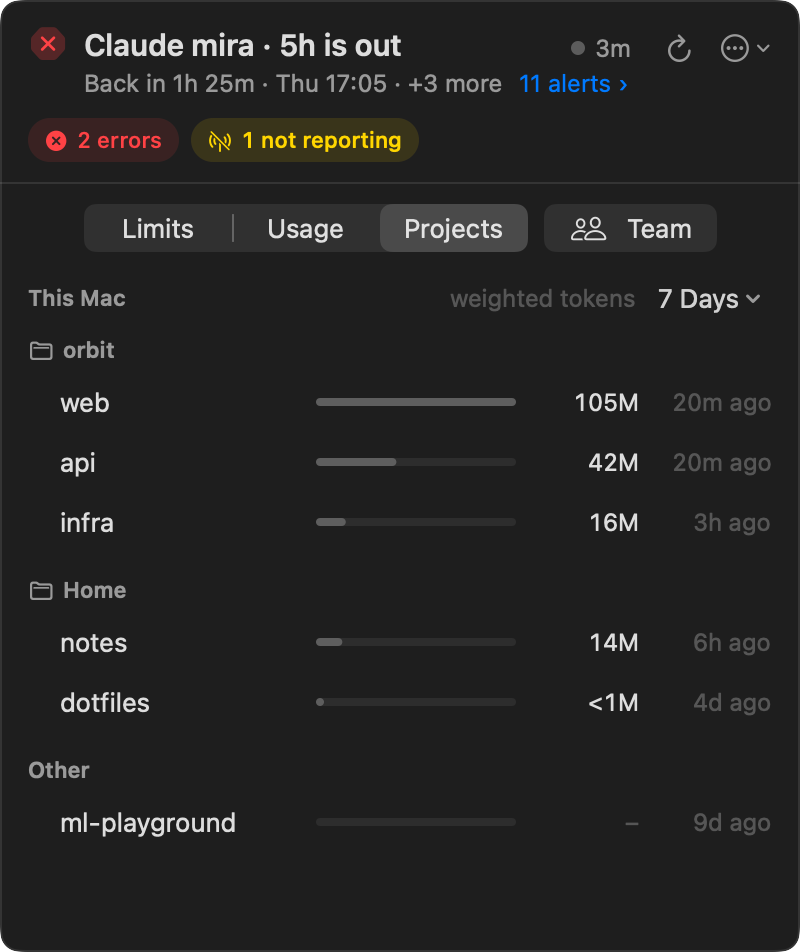Viewport: 800px width, 952px height.
Task: Open the 7 Days range dropdown
Action: (x=709, y=299)
